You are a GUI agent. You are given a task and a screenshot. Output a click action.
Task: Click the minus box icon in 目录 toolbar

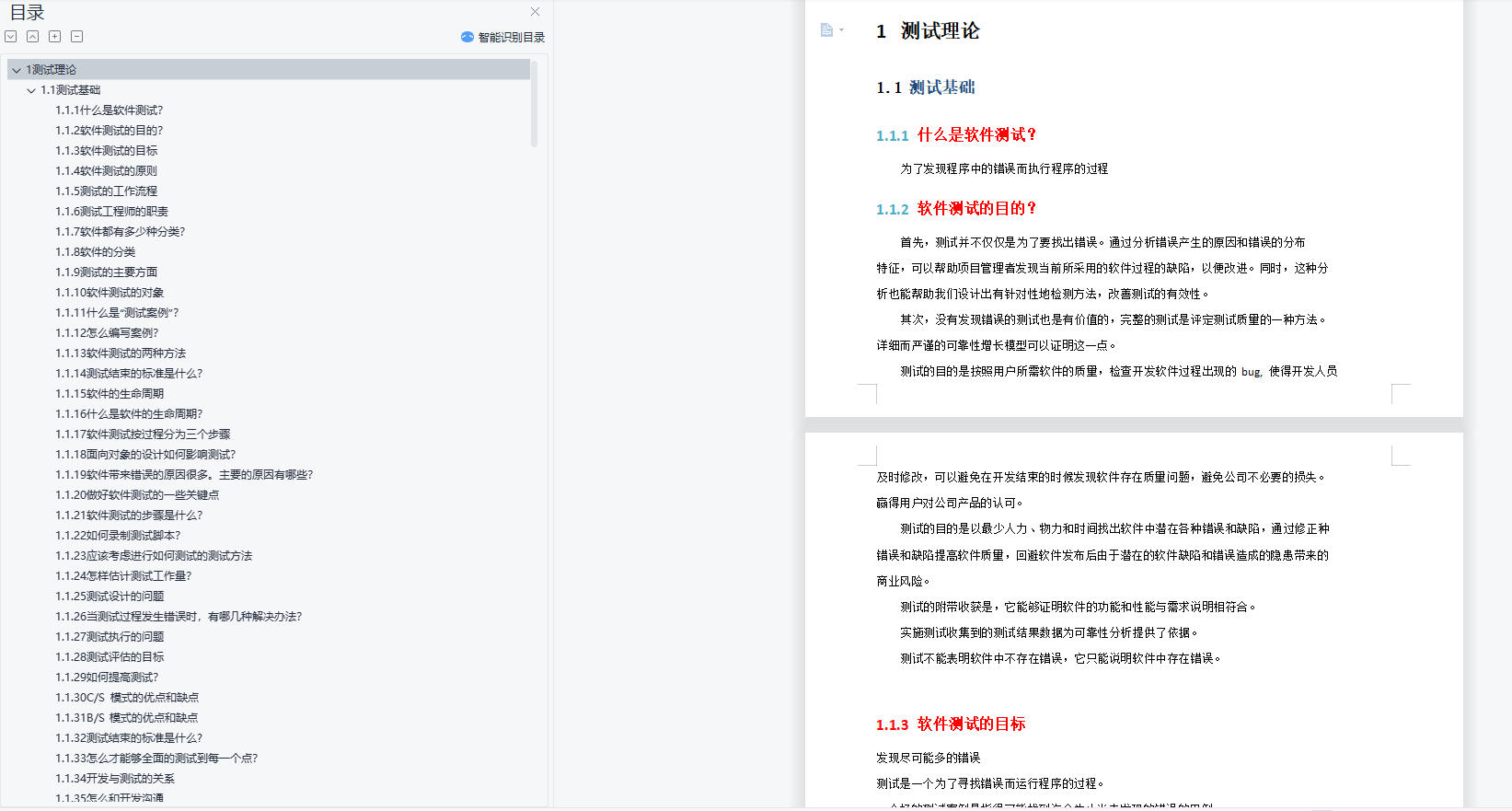[77, 37]
